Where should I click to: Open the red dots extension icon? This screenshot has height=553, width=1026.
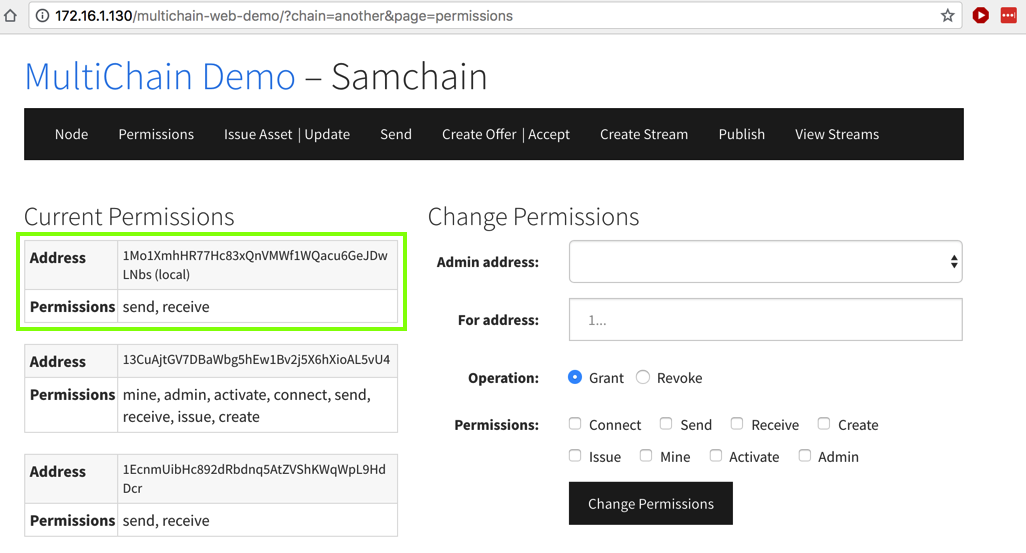1009,16
